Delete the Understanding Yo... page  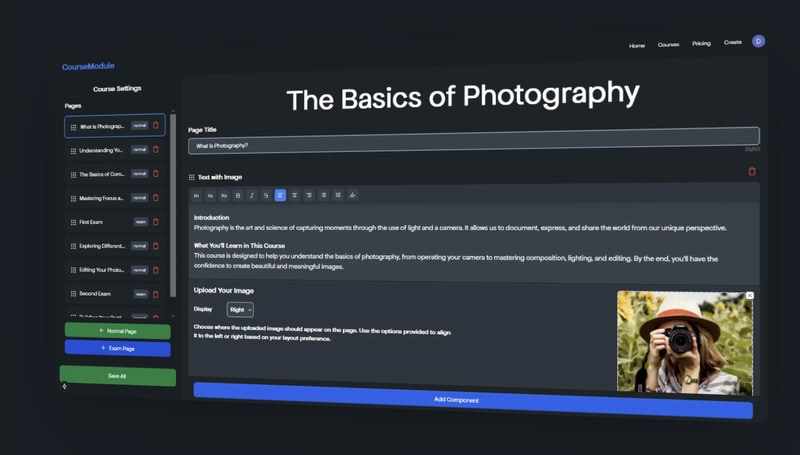155,150
